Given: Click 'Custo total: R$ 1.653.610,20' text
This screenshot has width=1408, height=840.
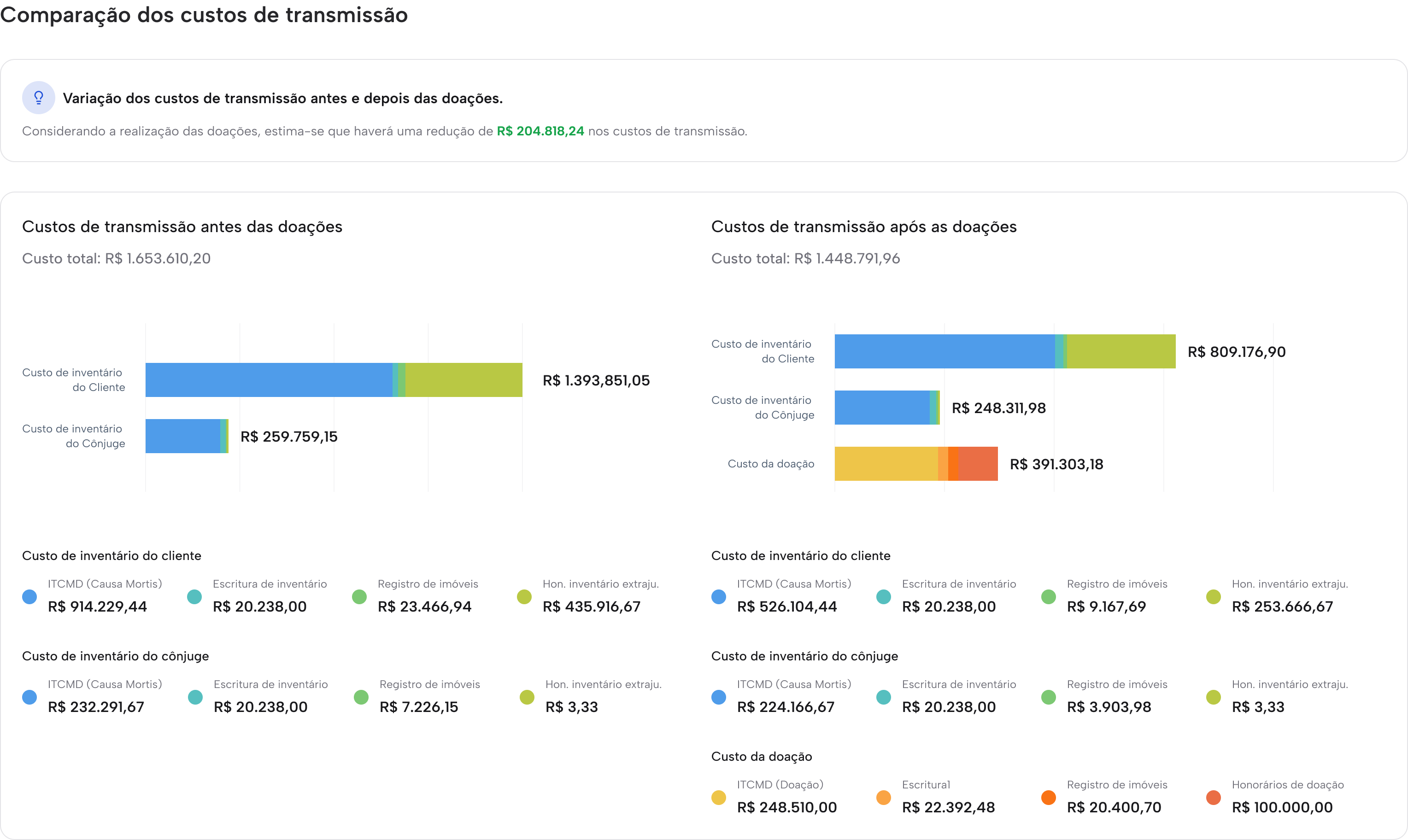Looking at the screenshot, I should [116, 259].
